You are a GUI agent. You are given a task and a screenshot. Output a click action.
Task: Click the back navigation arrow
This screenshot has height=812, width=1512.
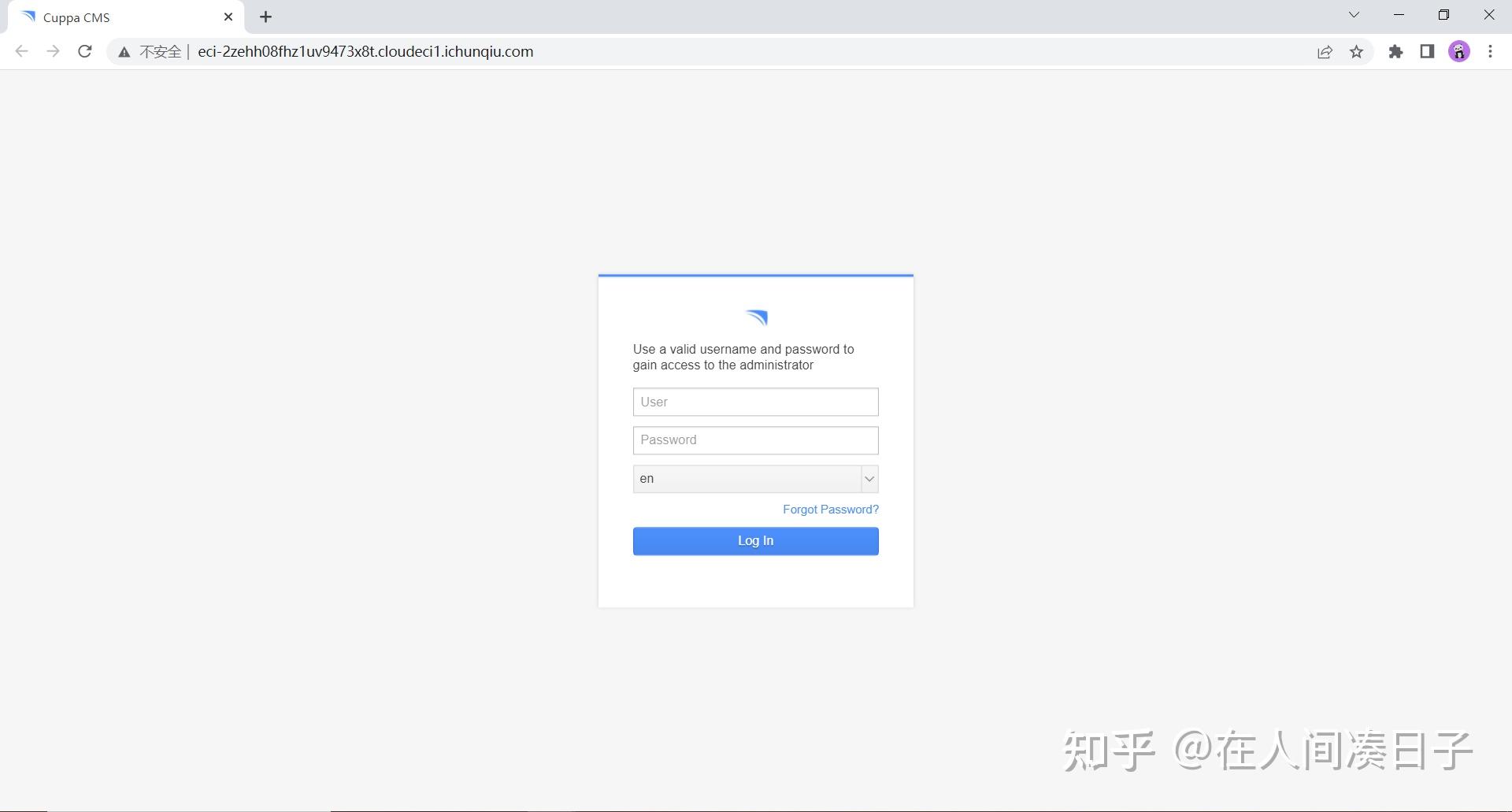(21, 51)
